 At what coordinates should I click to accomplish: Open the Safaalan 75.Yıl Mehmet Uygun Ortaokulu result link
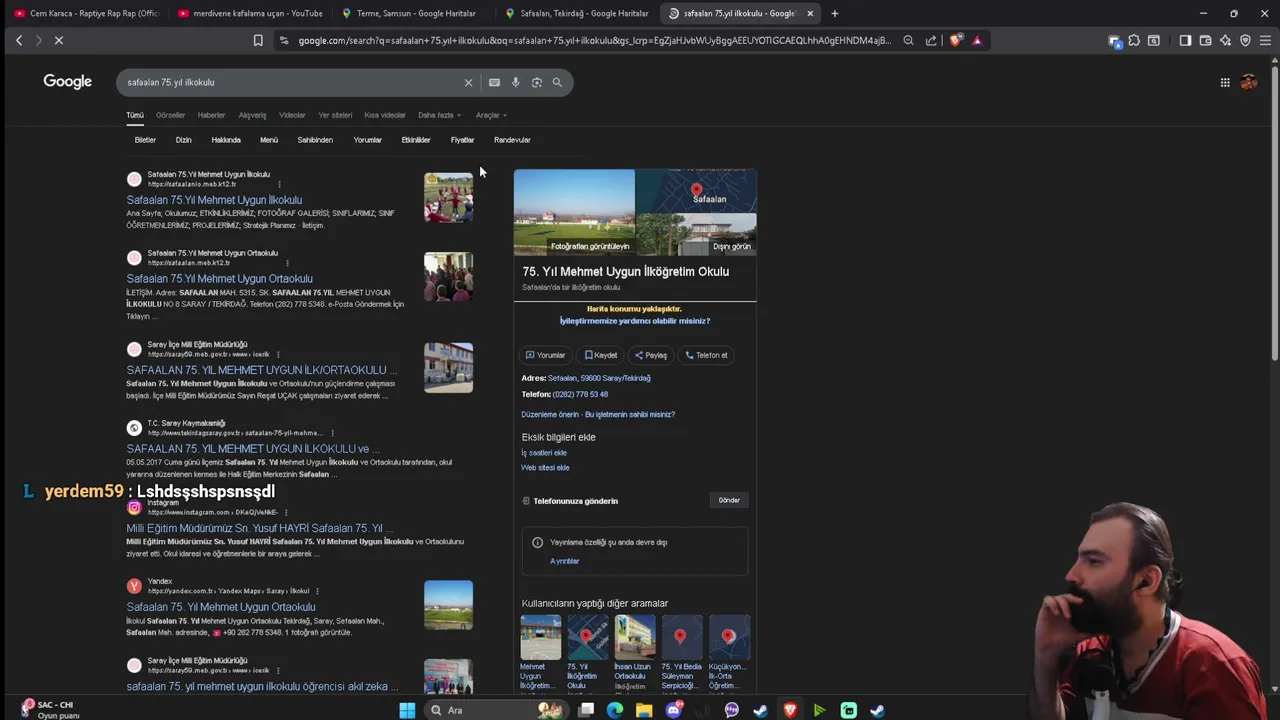coord(219,279)
